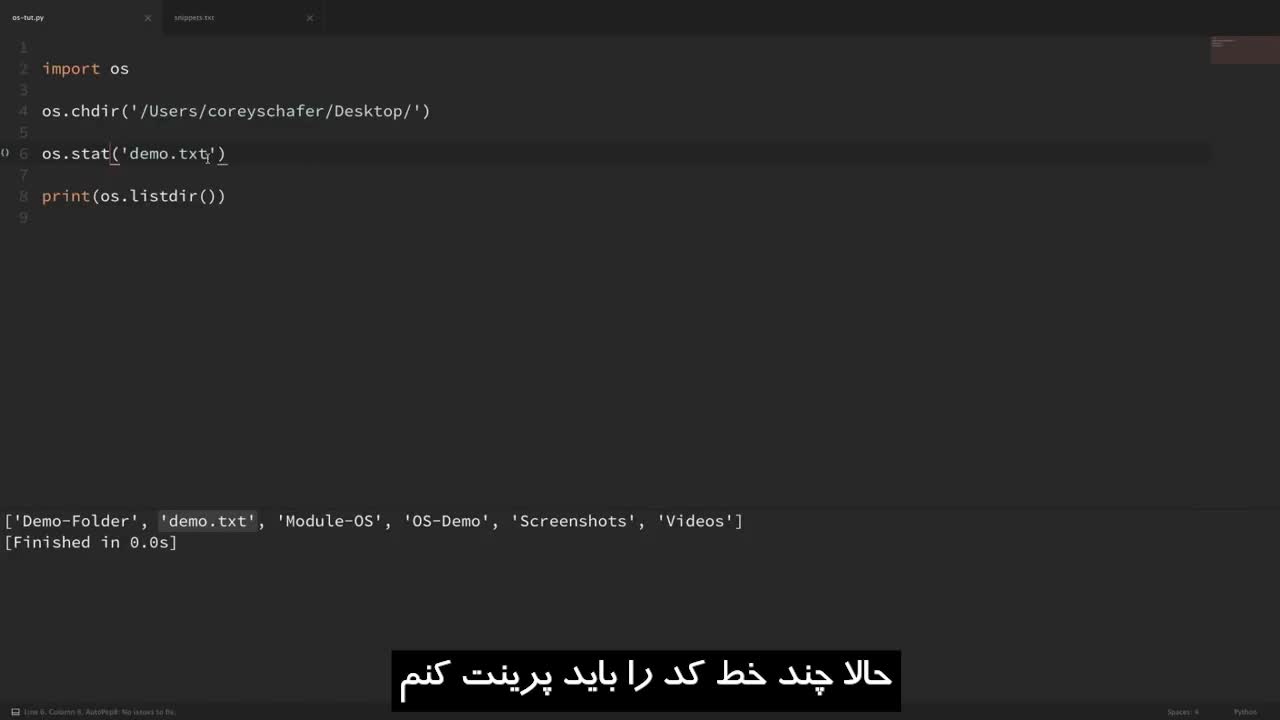Select the os.chdir line of code
Image resolution: width=1280 pixels, height=720 pixels.
click(x=236, y=111)
